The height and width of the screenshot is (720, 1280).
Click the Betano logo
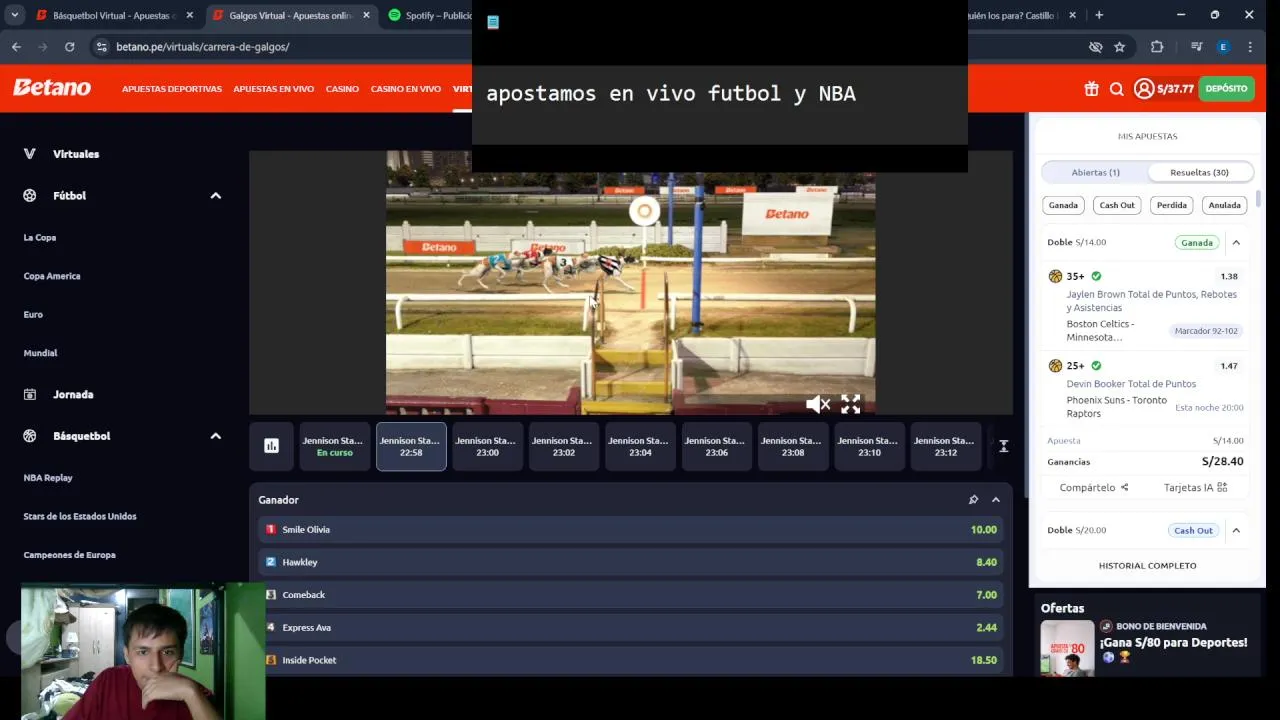(52, 88)
